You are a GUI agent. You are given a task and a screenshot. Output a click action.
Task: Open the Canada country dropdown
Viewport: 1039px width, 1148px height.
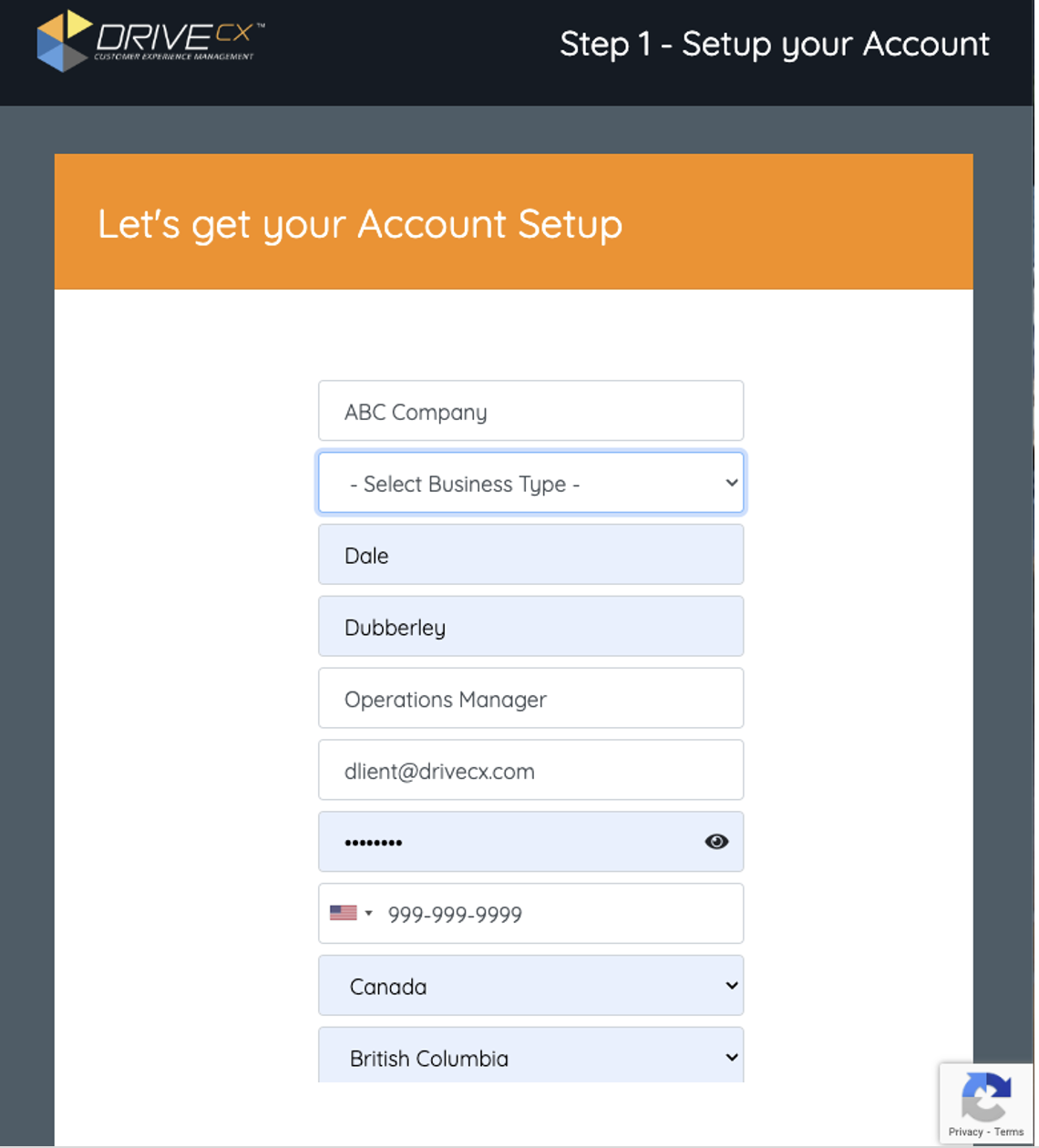(530, 986)
